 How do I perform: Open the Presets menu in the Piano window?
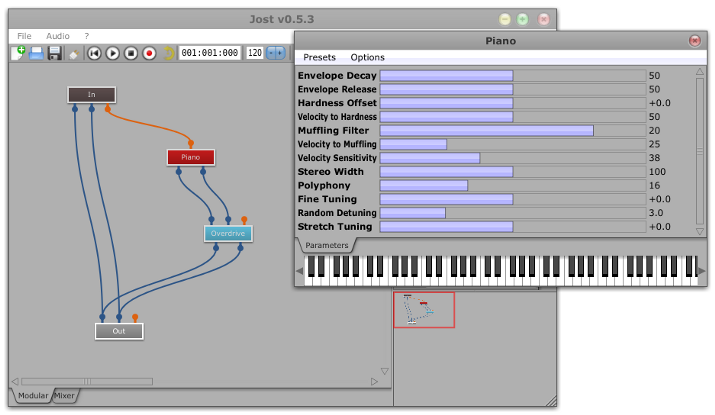click(x=319, y=57)
